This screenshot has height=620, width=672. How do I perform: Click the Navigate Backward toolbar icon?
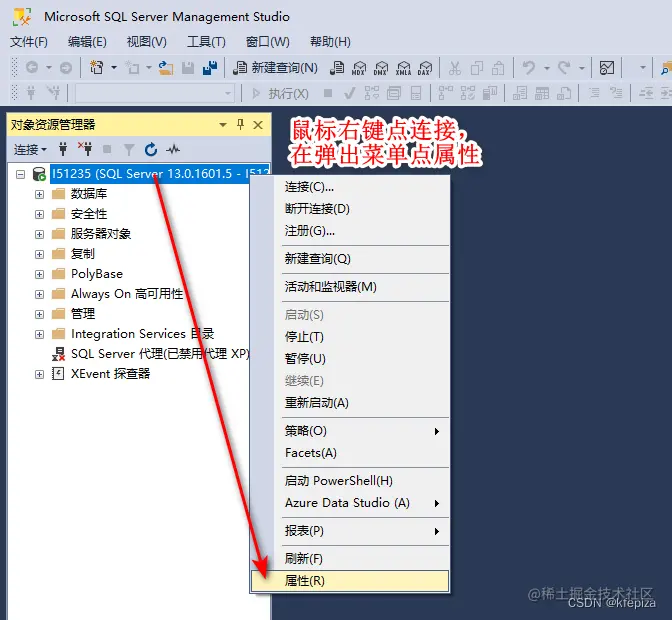[32, 68]
